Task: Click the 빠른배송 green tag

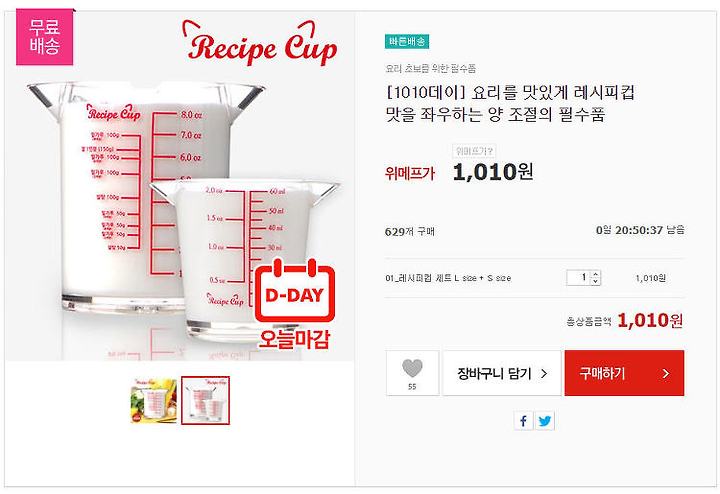Action: tap(407, 42)
